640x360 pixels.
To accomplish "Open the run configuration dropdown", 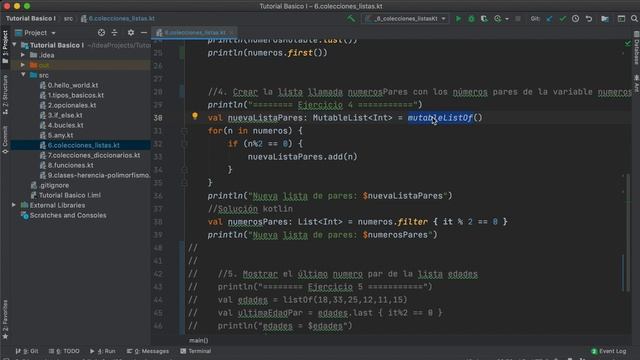I will [x=405, y=19].
